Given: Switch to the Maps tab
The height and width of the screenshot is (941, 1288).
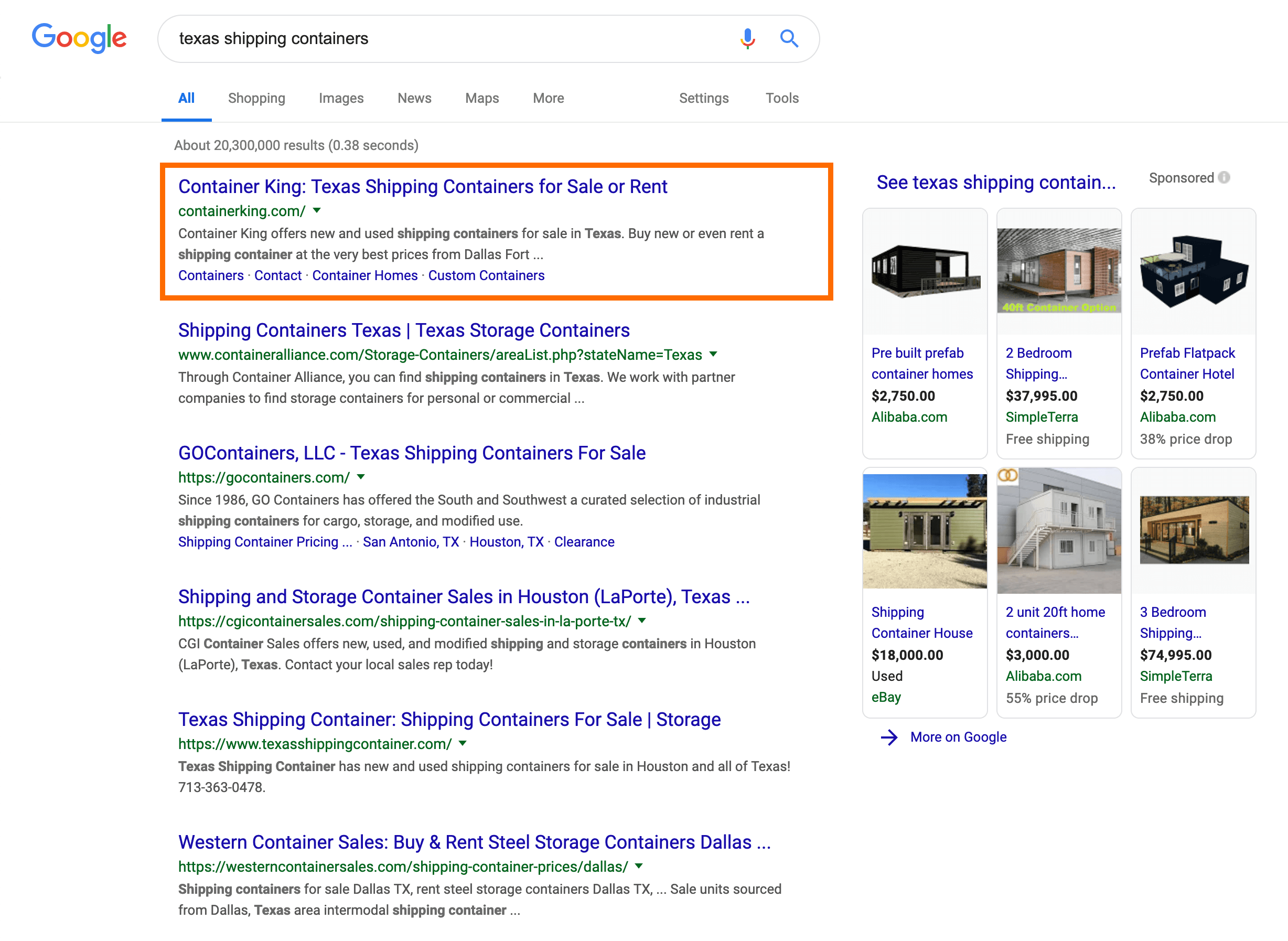Looking at the screenshot, I should [482, 98].
